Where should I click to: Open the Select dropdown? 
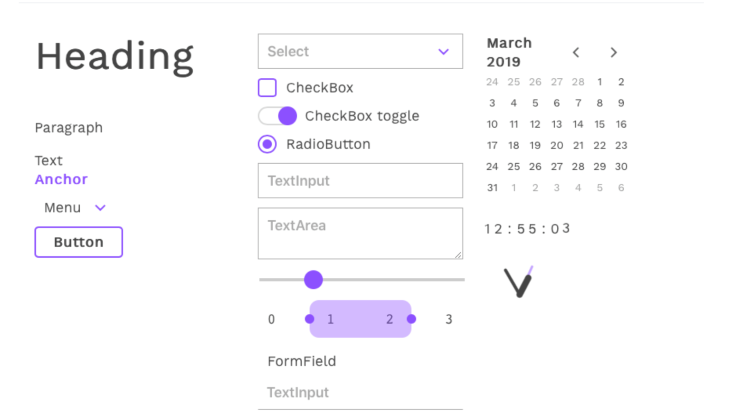[x=360, y=51]
